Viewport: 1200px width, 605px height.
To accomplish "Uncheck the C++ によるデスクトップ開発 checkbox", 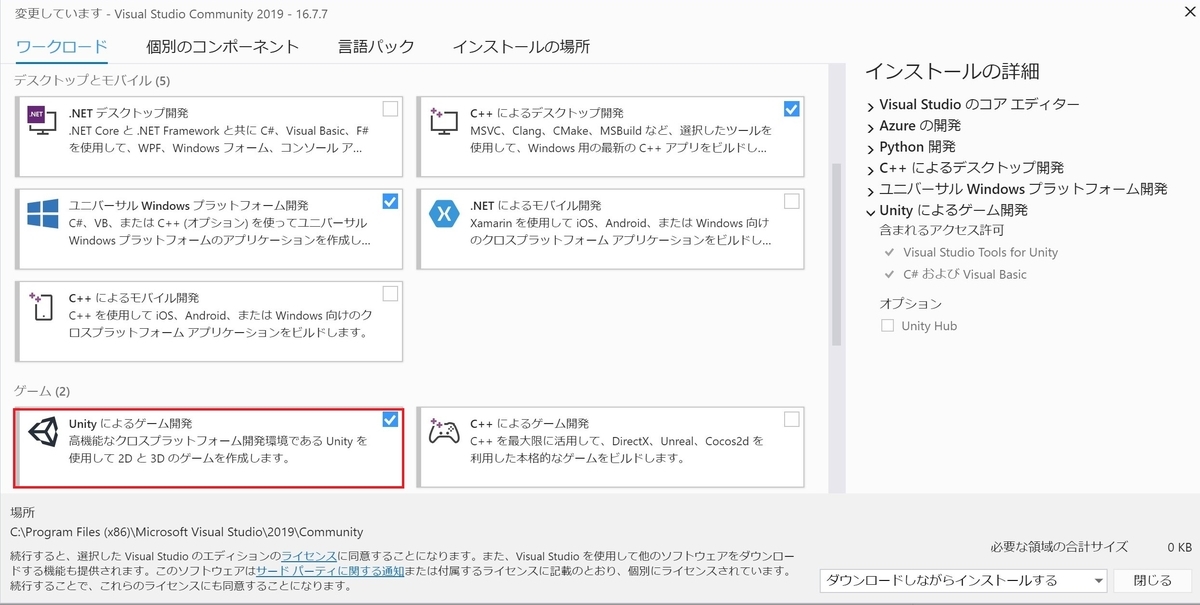I will [x=792, y=108].
